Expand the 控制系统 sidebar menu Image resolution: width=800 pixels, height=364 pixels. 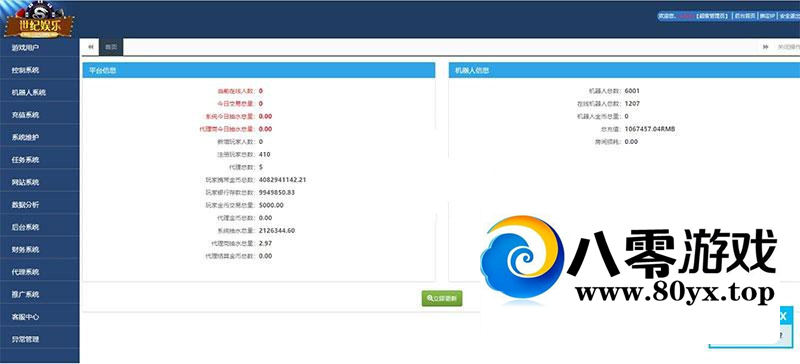39,70
